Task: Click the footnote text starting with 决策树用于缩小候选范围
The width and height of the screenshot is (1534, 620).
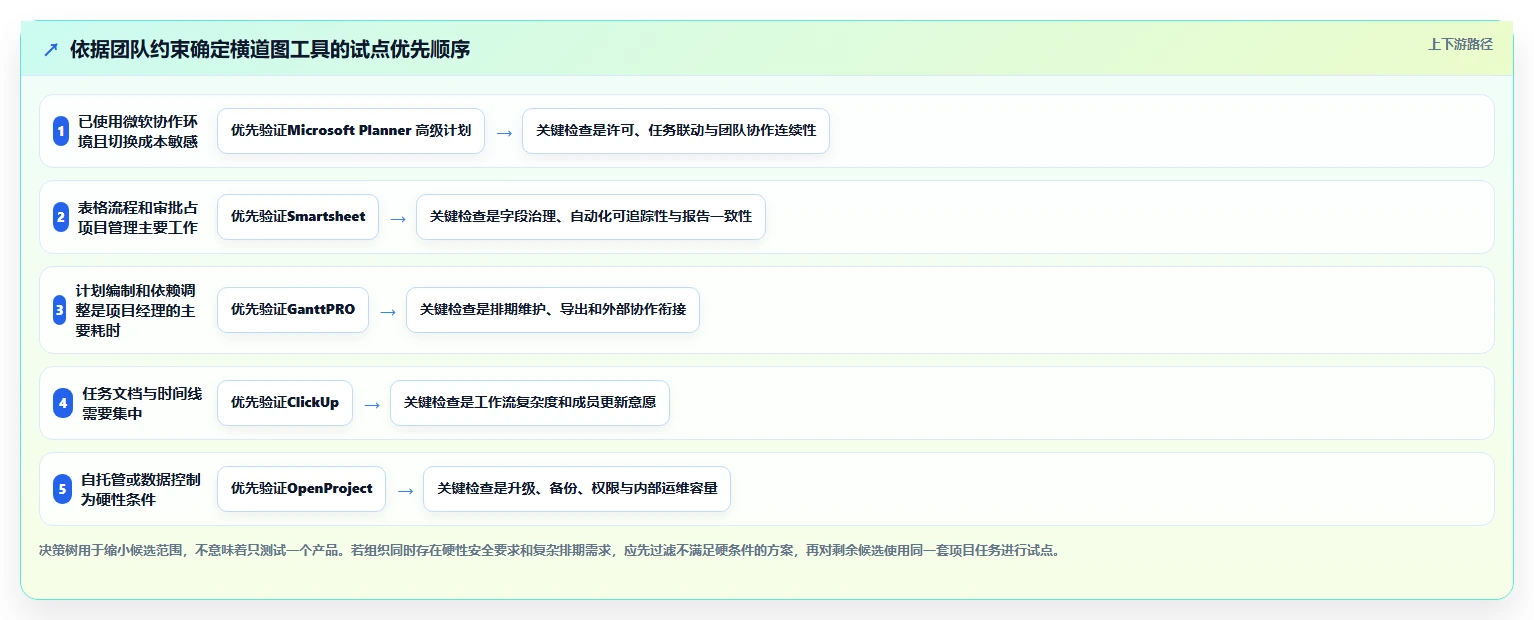Action: (x=548, y=550)
